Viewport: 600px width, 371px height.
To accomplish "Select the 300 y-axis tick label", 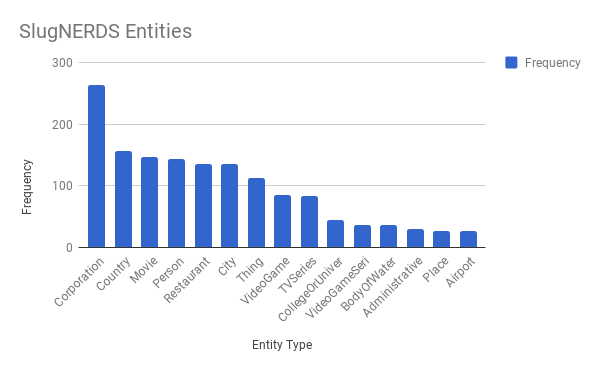I will click(62, 63).
